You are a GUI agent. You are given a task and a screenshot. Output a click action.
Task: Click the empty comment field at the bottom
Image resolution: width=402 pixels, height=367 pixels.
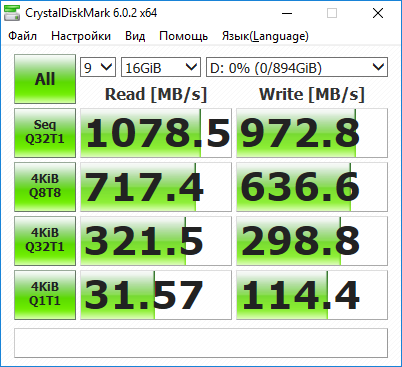201,343
